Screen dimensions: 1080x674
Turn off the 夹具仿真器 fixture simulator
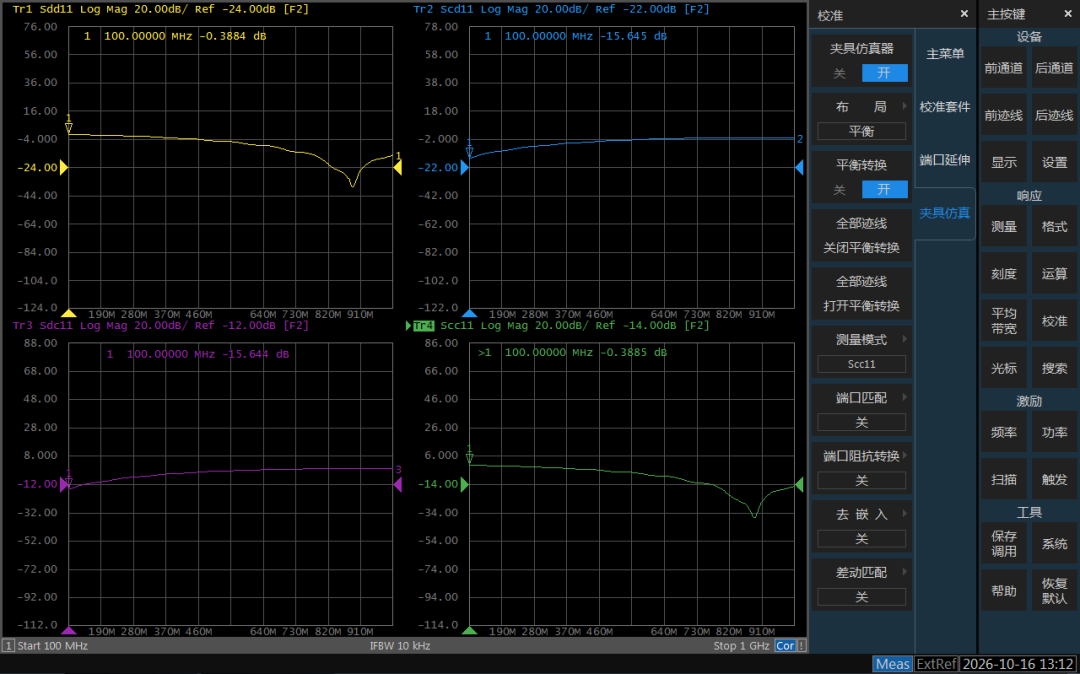point(839,73)
